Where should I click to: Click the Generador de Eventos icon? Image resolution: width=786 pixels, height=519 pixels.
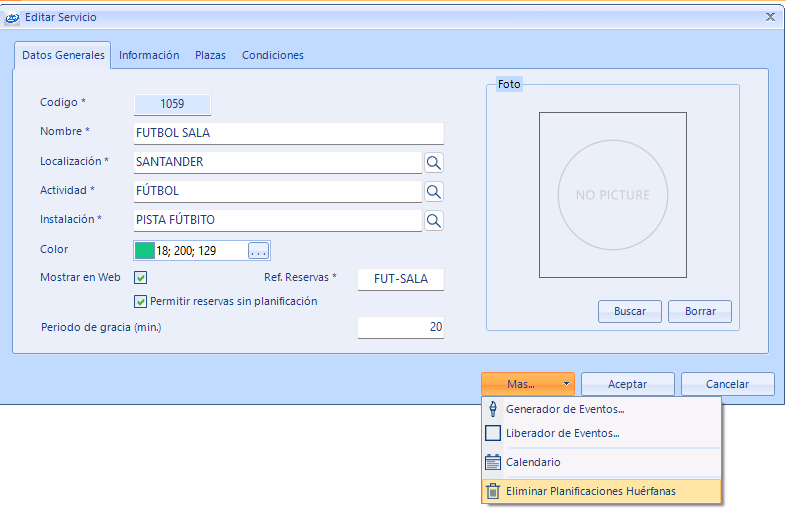[x=492, y=409]
